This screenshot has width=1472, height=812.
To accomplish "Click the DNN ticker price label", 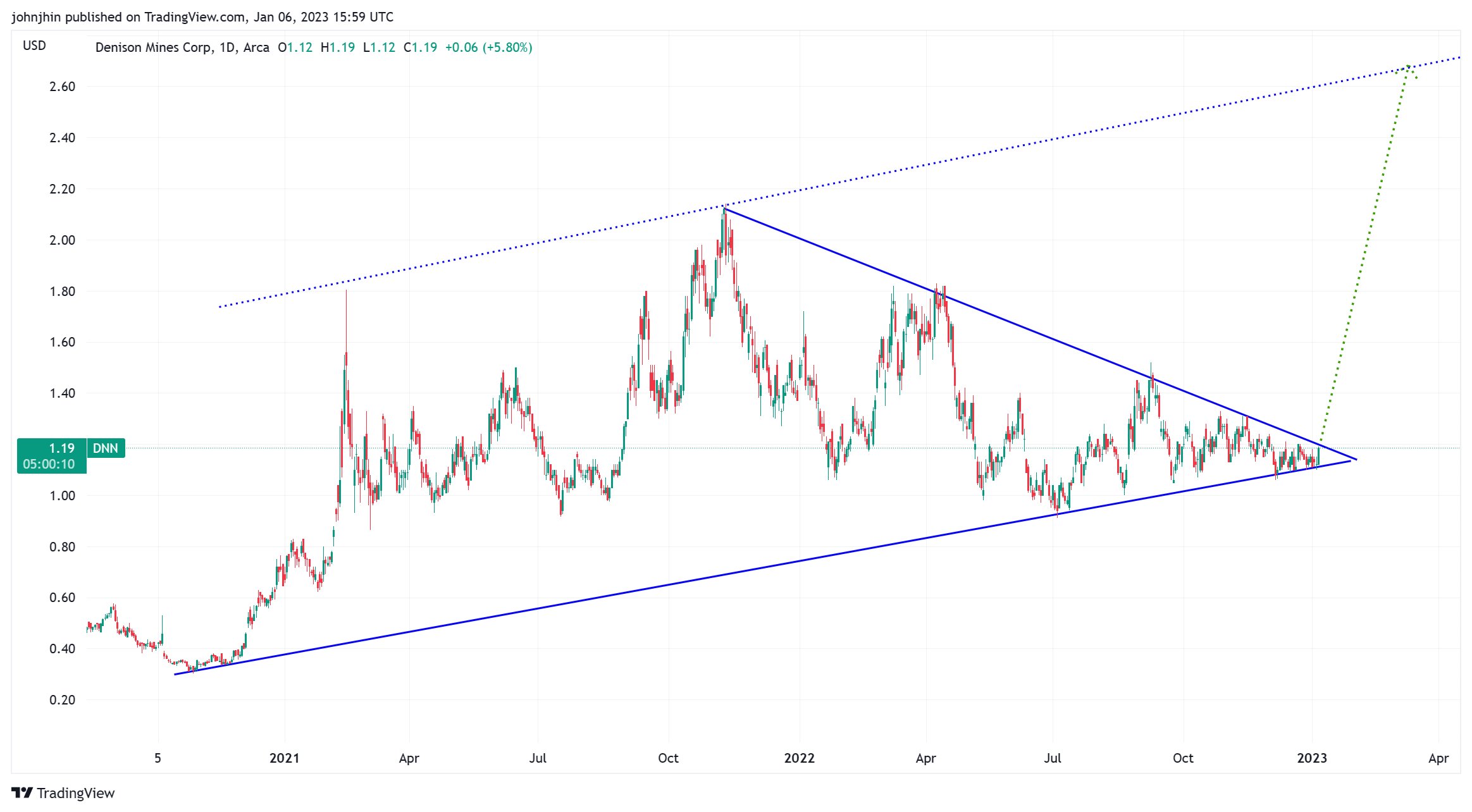I will (106, 448).
